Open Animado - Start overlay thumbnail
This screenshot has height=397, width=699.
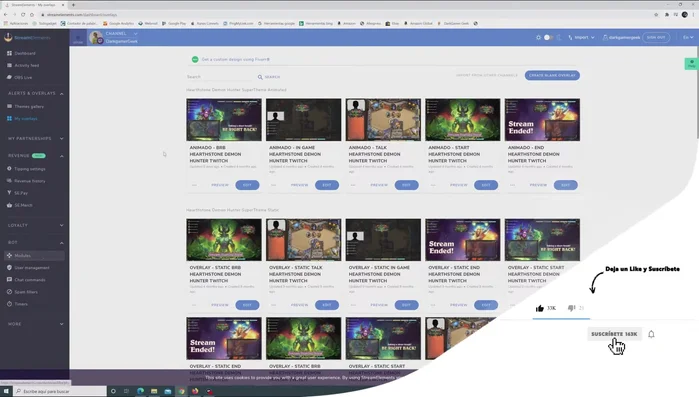(462, 120)
